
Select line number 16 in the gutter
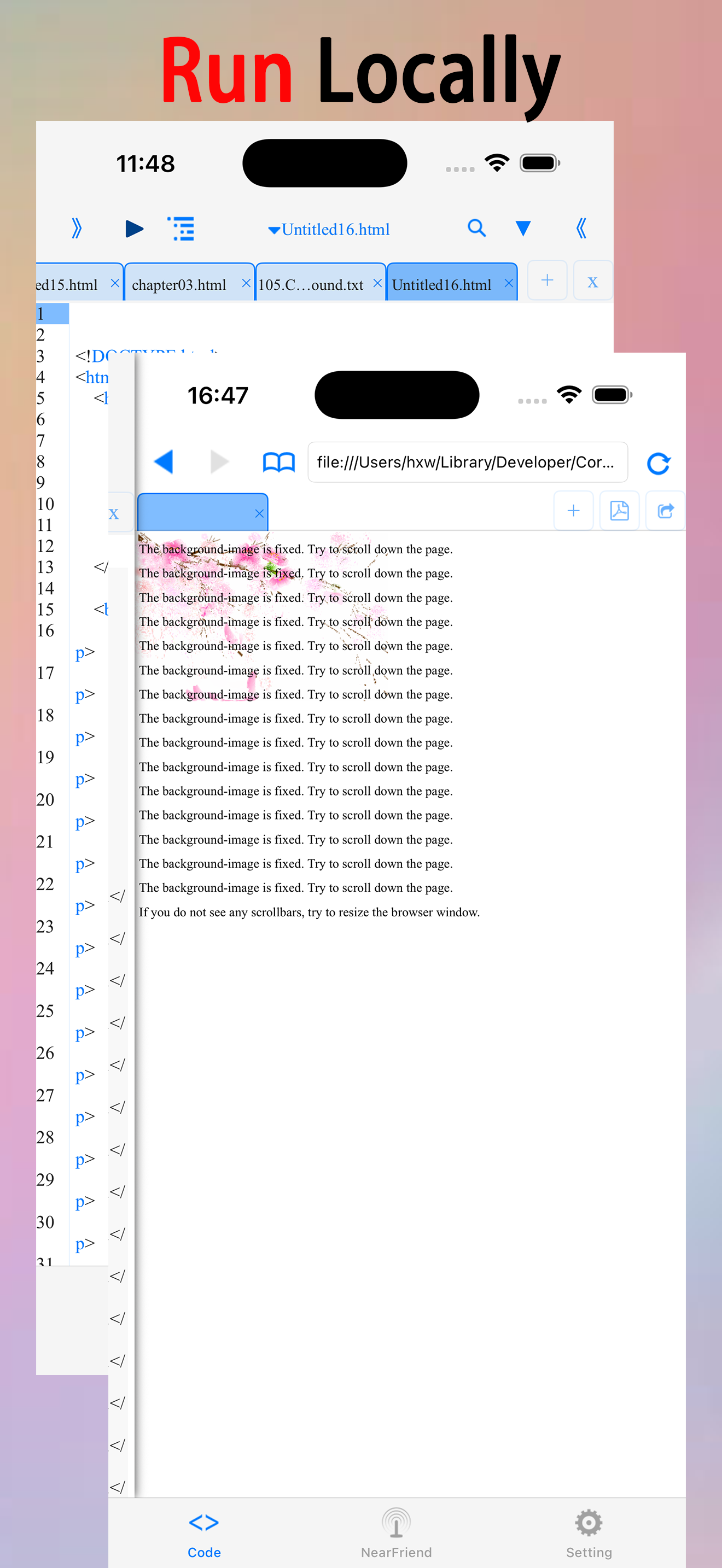pyautogui.click(x=45, y=630)
